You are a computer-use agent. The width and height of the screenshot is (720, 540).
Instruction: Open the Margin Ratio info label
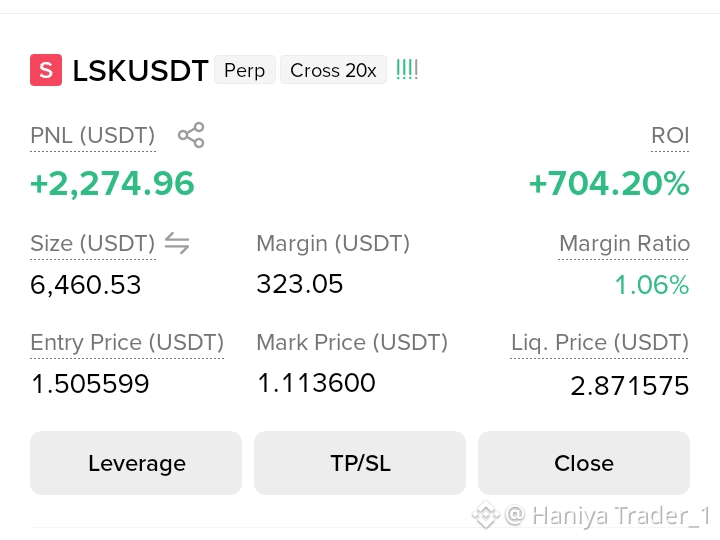(x=624, y=243)
